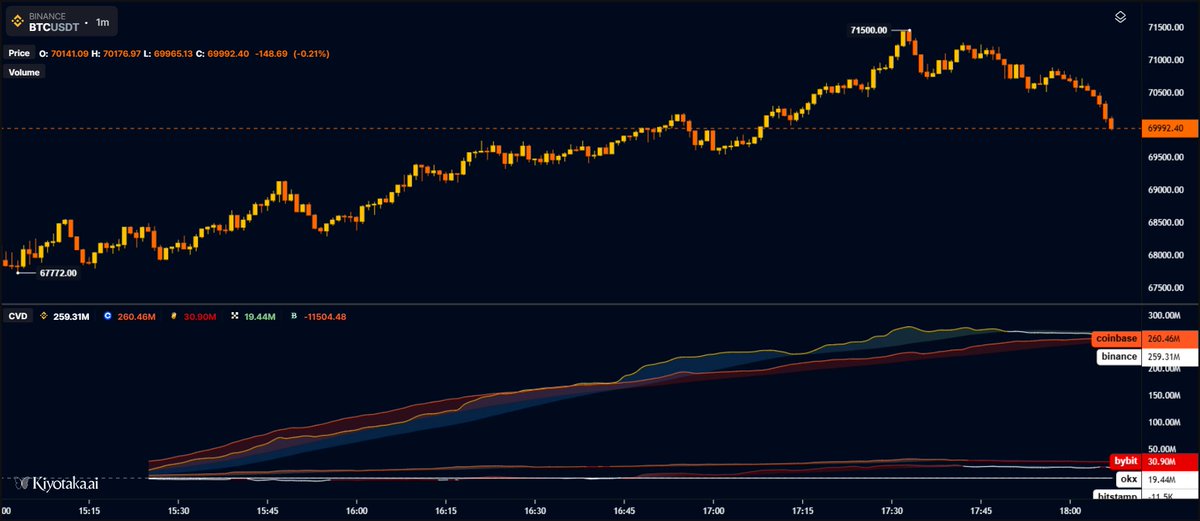The image size is (1200, 521).
Task: Click the 18:00 time axis label
Action: [x=1068, y=509]
